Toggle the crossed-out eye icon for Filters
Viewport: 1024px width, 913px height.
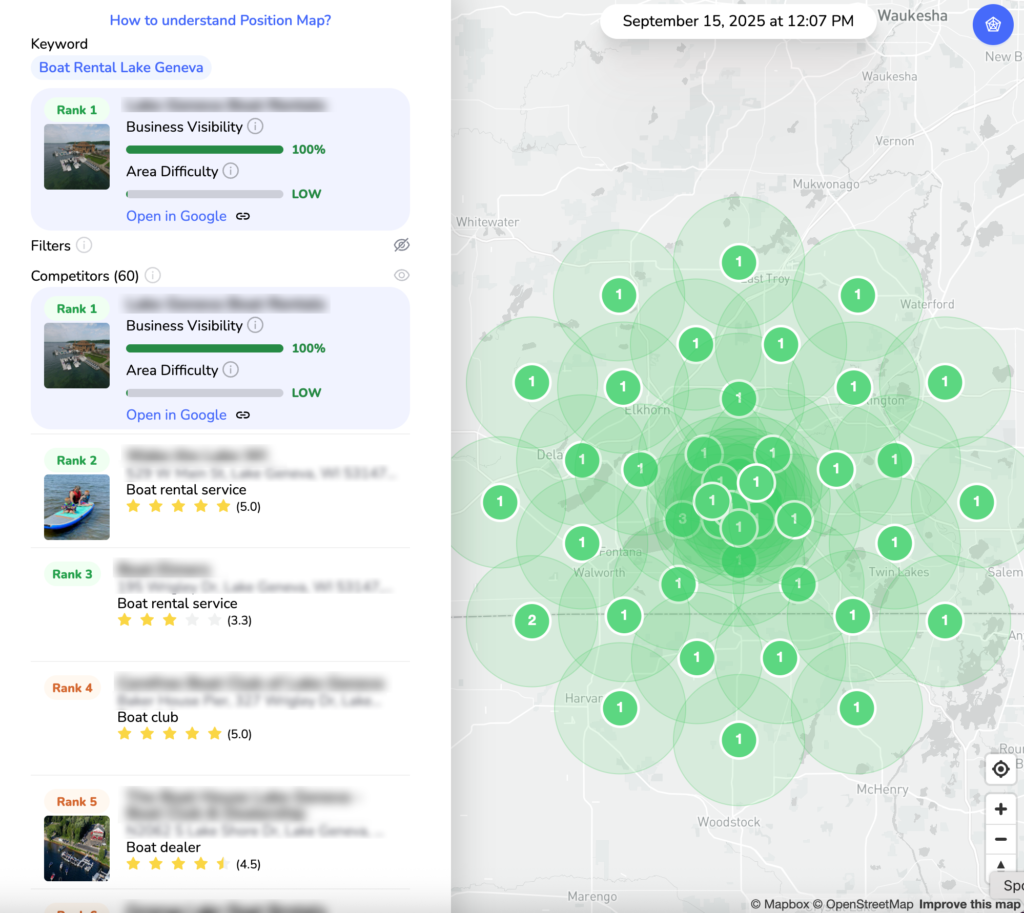[x=401, y=245]
